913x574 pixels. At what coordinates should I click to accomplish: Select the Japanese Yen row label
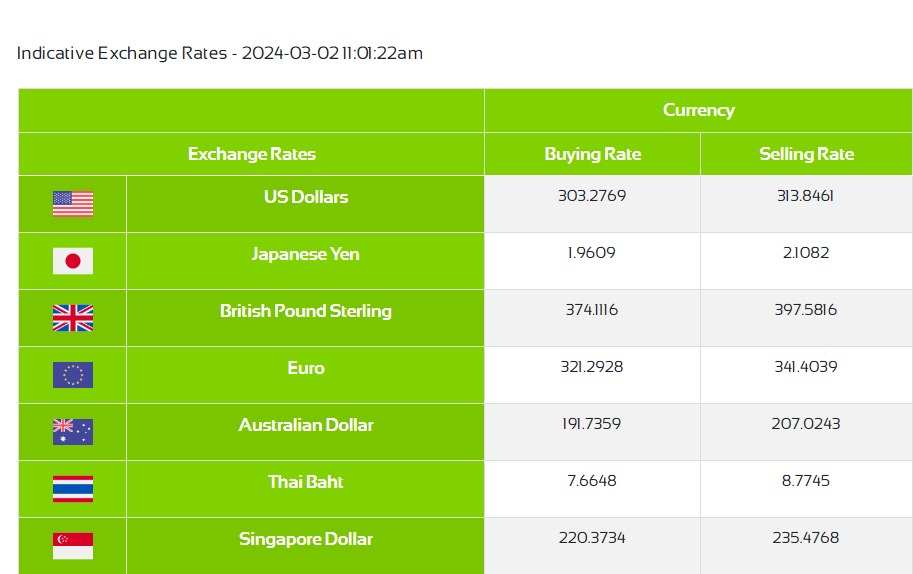click(306, 254)
